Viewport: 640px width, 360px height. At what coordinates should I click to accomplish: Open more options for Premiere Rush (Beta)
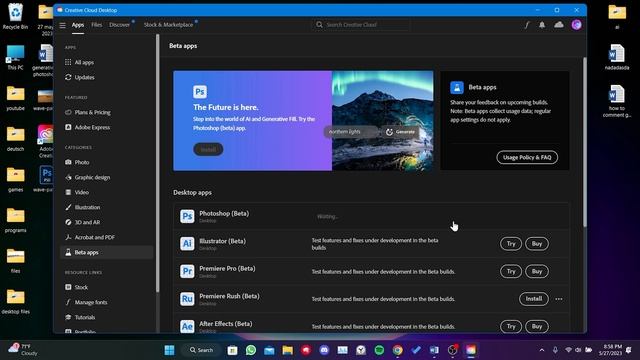point(559,299)
